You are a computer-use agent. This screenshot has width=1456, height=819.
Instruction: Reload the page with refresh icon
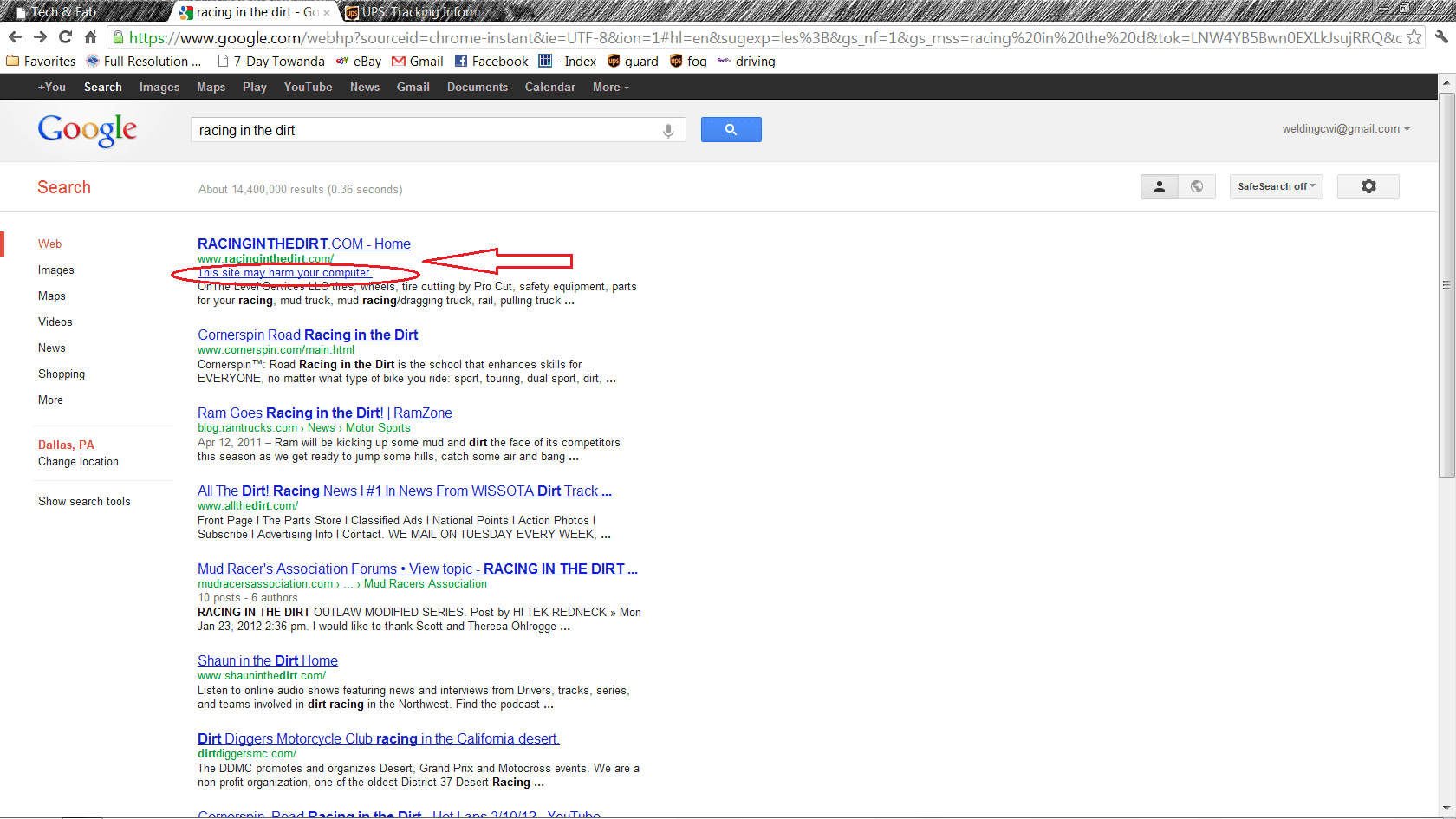click(x=65, y=37)
